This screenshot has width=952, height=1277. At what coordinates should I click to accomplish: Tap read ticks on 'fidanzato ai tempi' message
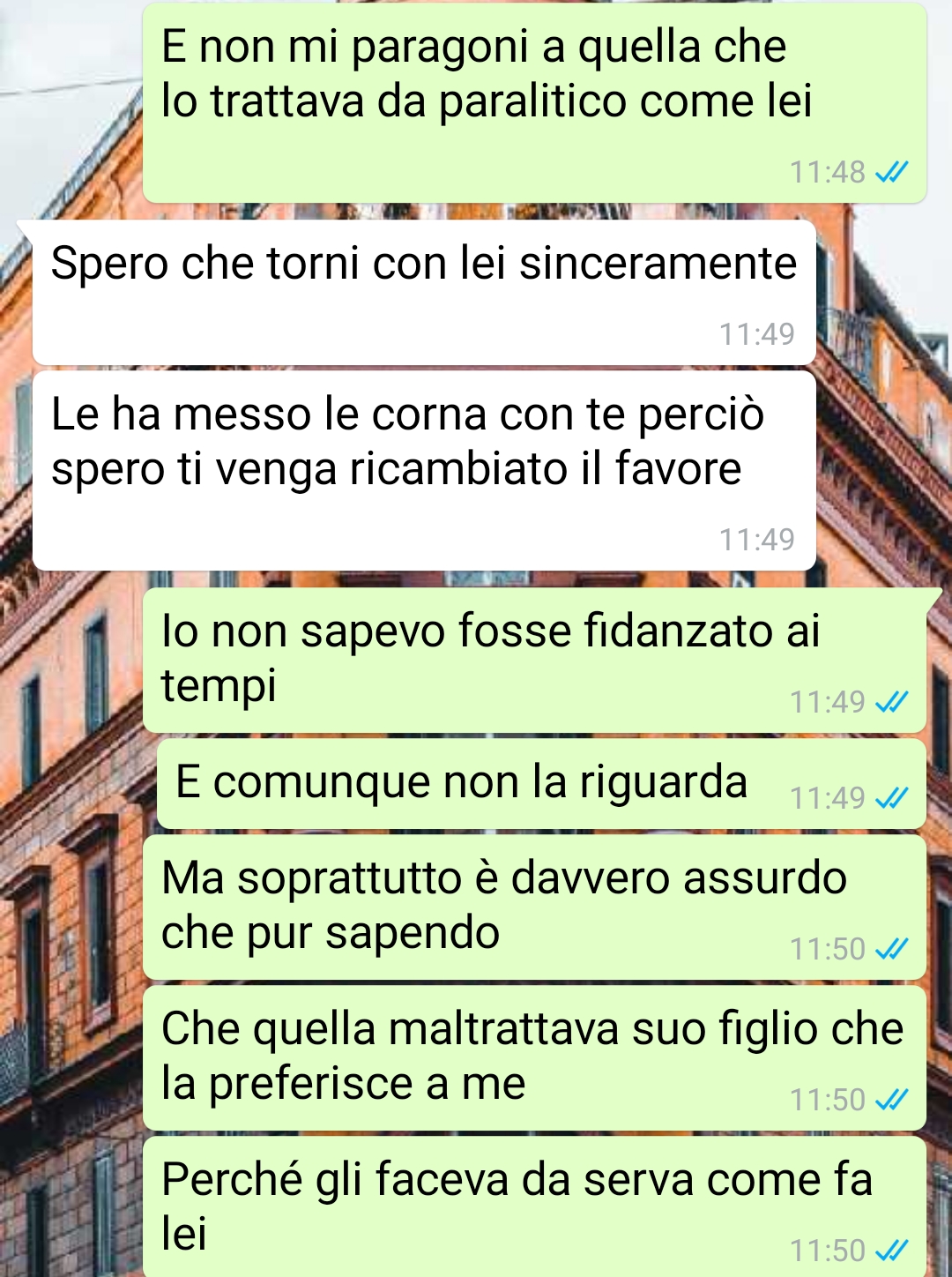pos(891,702)
